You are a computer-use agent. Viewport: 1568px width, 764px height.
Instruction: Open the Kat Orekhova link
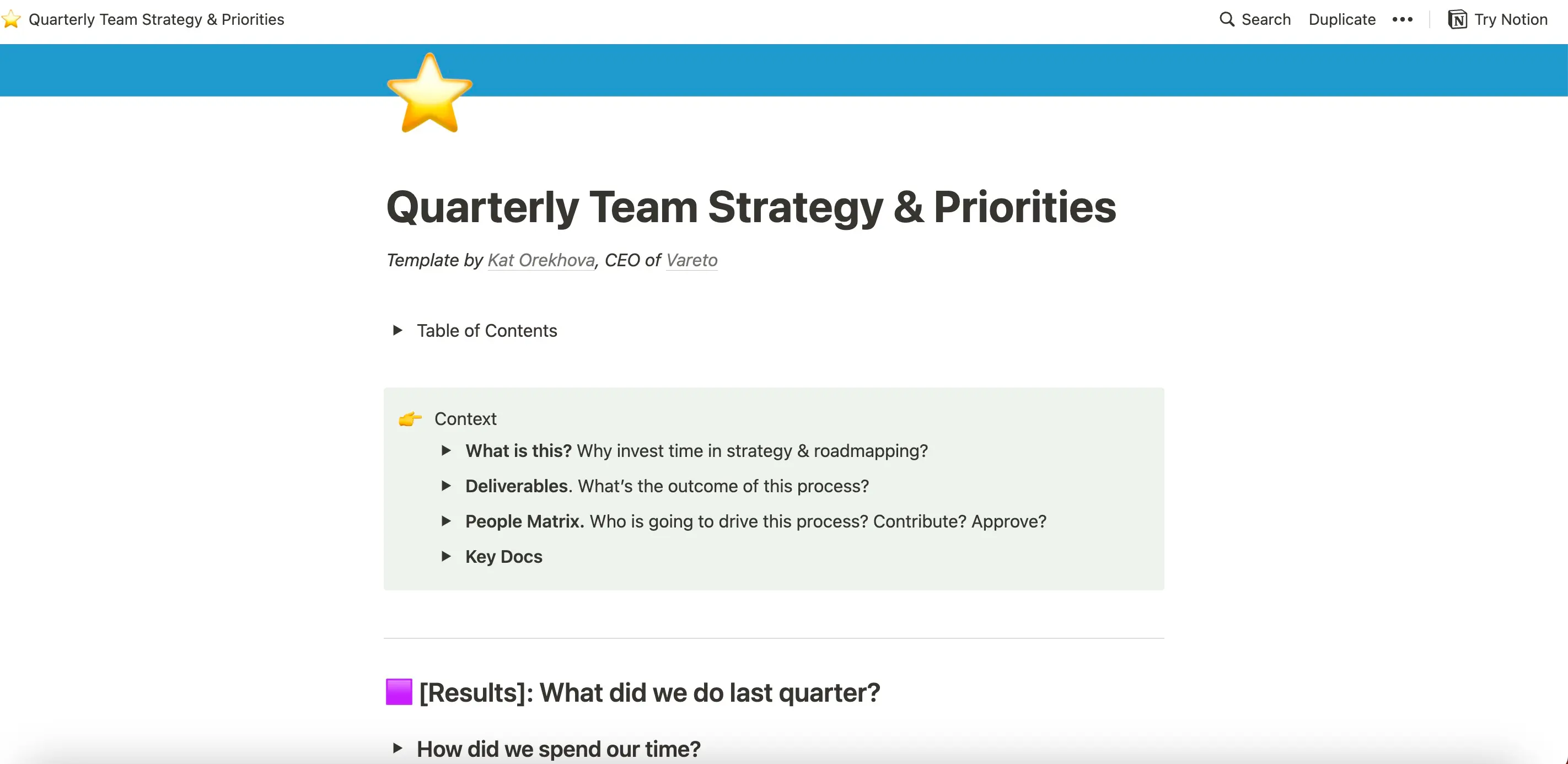tap(540, 261)
